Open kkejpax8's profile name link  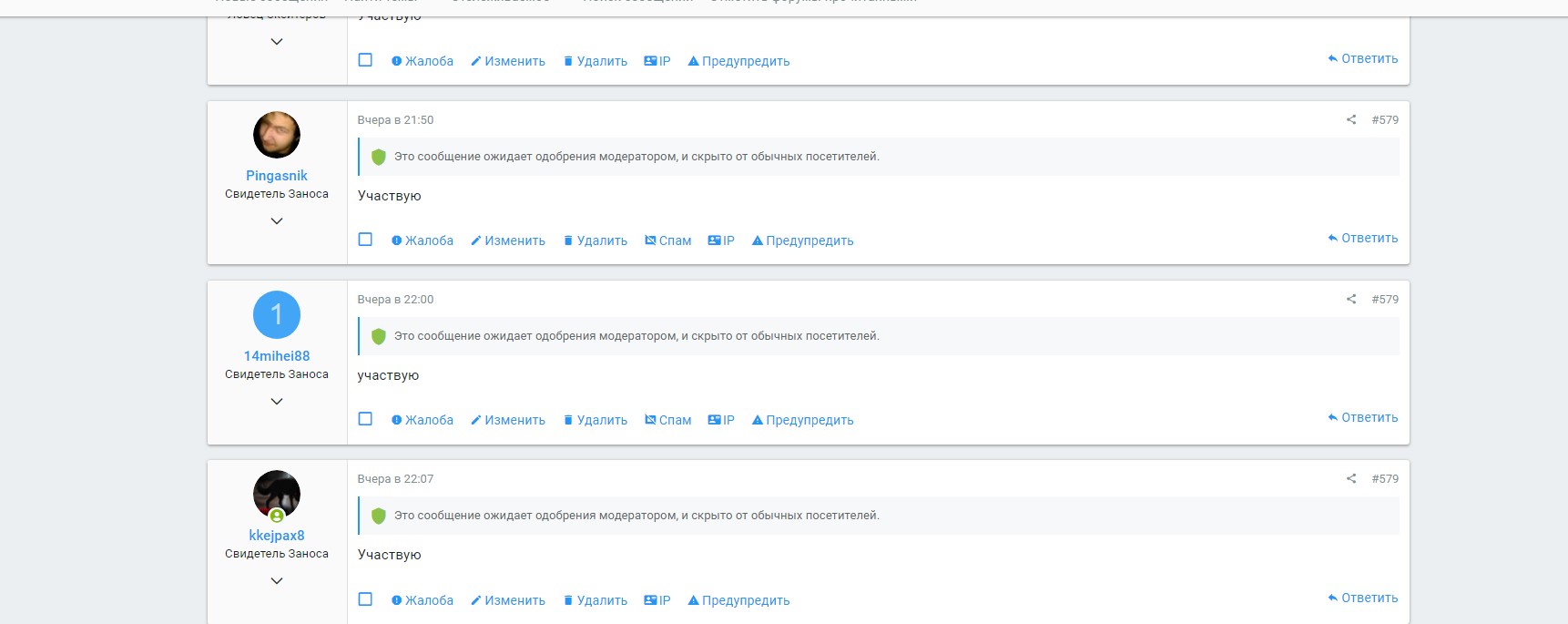pos(277,536)
